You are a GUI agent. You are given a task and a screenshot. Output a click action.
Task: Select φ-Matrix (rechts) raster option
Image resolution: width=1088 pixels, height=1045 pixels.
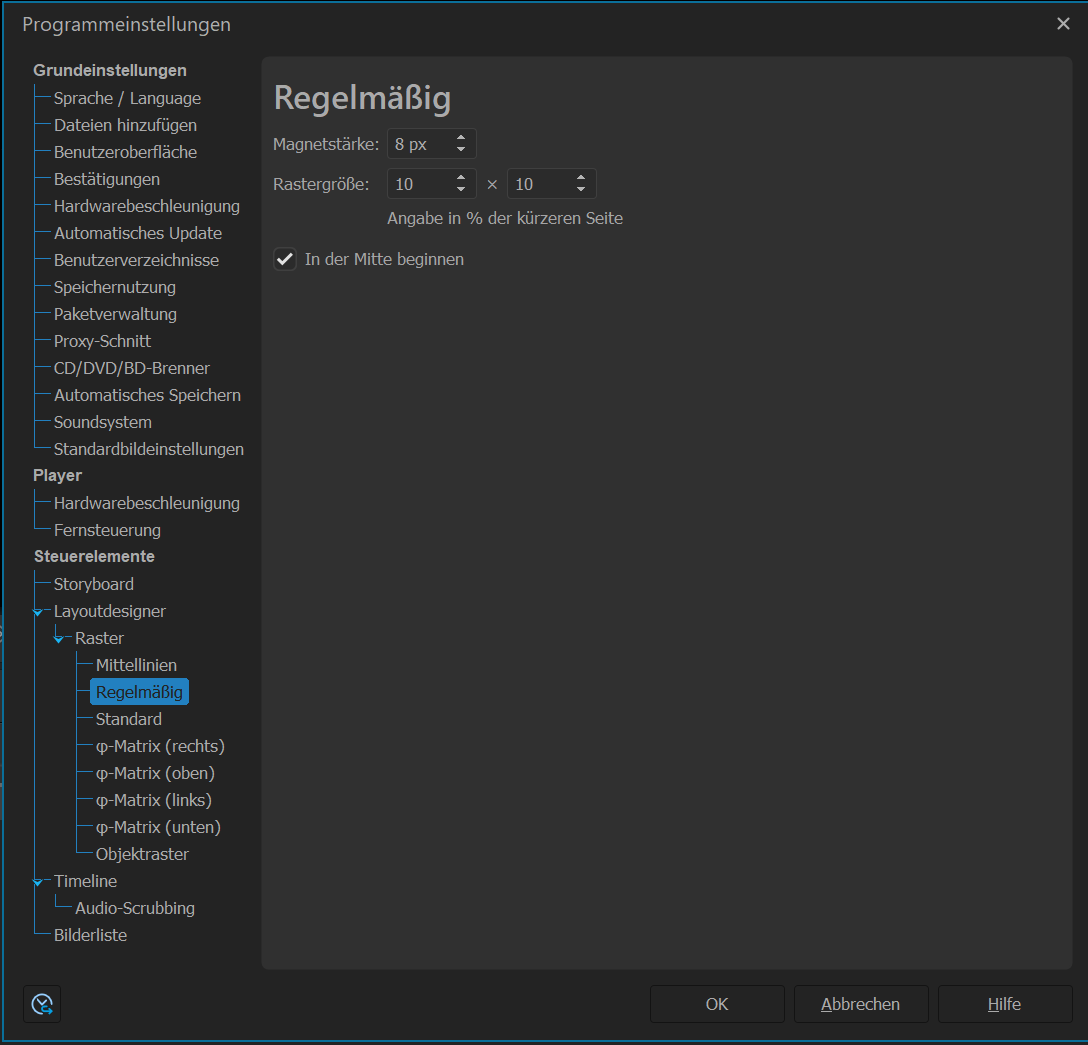(160, 746)
